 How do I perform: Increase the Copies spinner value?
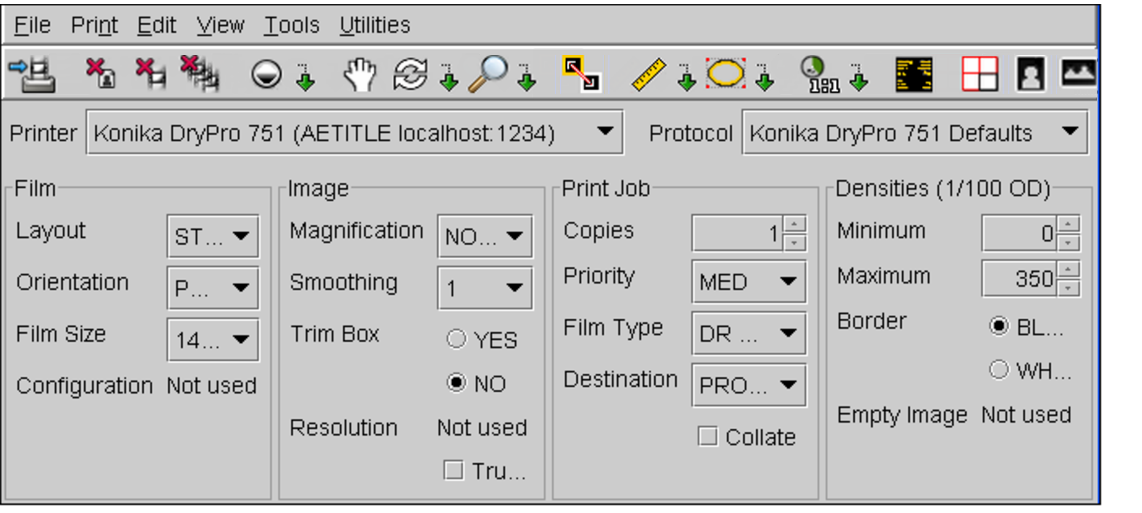pos(795,226)
